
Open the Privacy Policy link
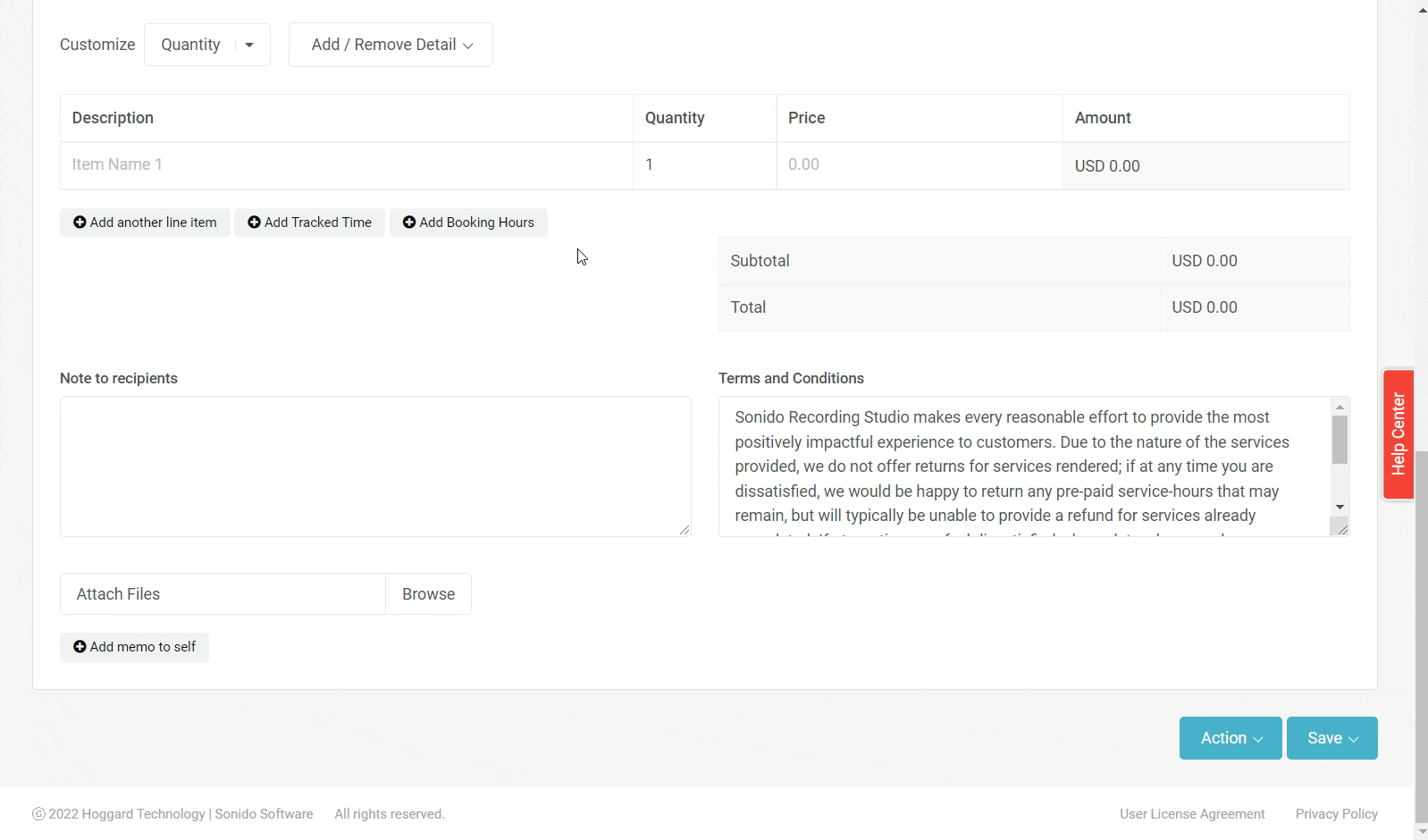click(x=1336, y=814)
